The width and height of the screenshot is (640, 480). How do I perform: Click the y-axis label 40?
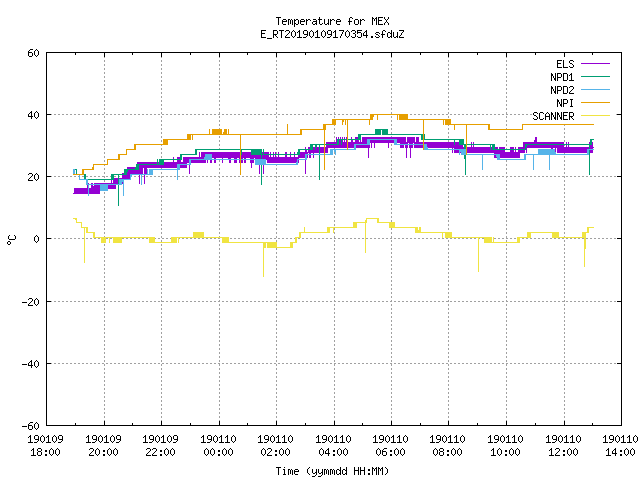33,115
